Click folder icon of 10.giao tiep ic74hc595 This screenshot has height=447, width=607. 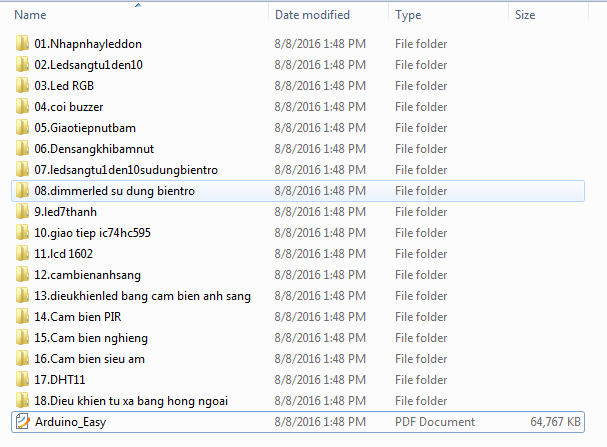click(x=22, y=233)
